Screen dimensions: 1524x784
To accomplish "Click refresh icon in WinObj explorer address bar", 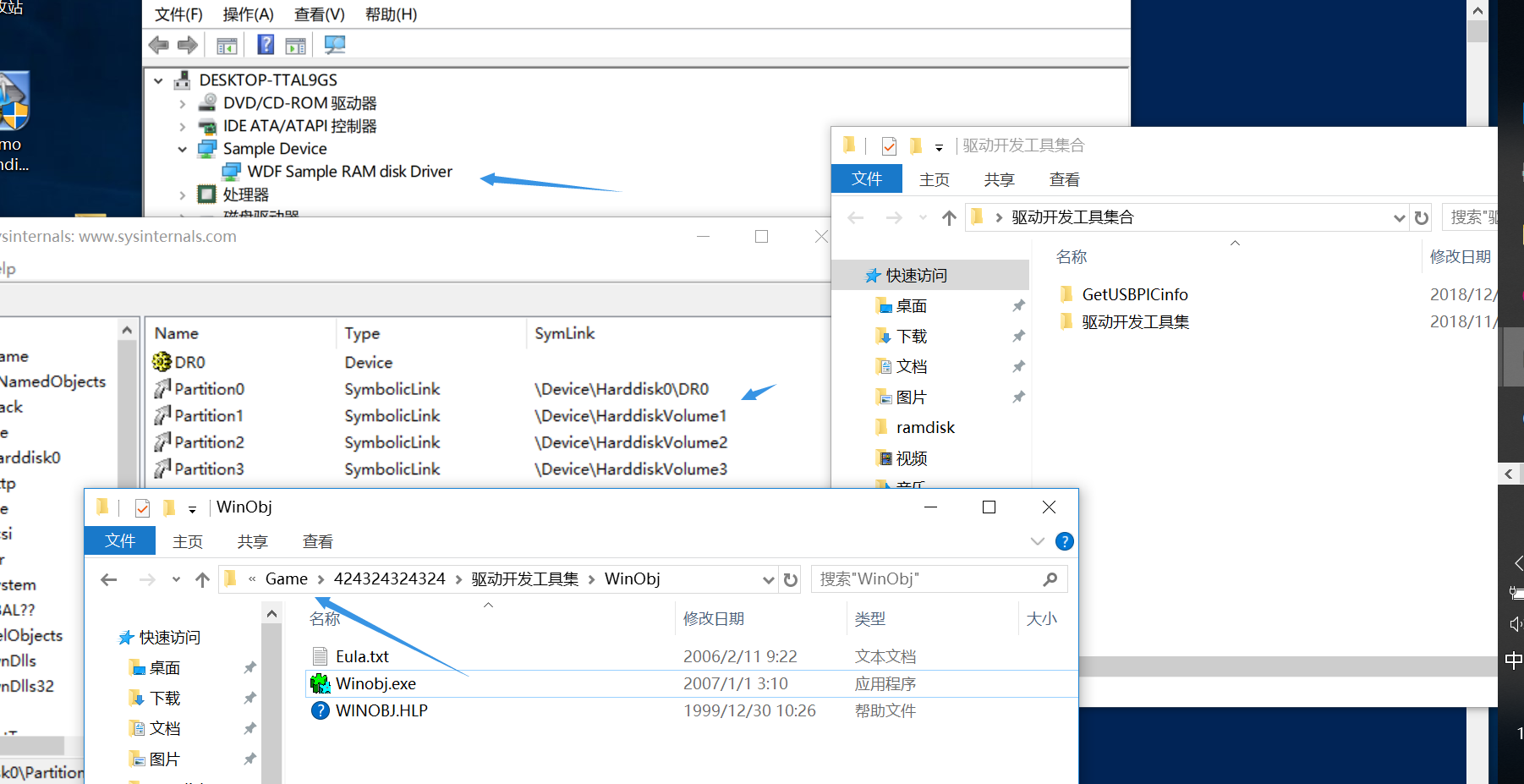I will click(791, 579).
